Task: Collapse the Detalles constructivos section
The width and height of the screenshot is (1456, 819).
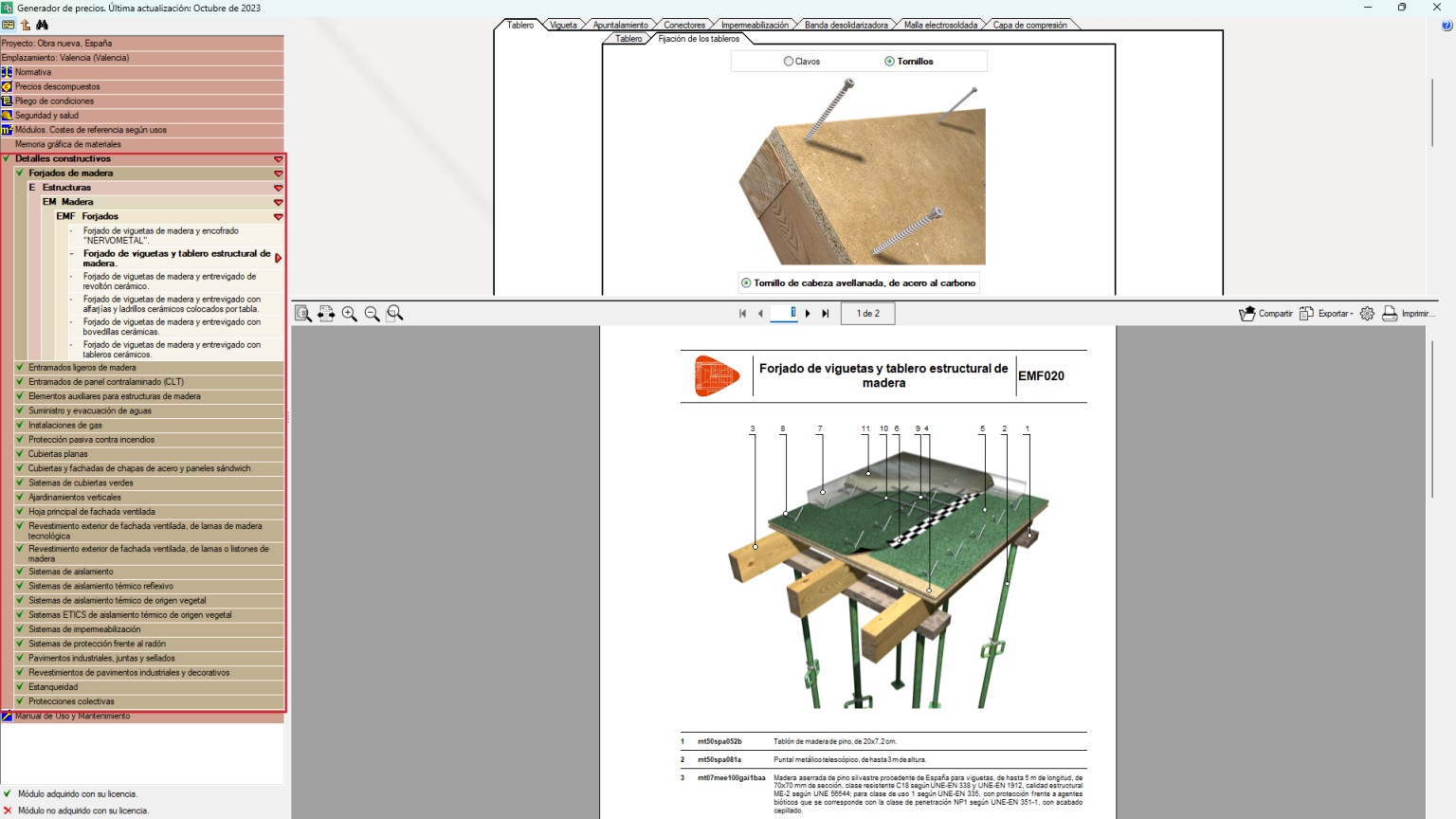Action: point(279,159)
